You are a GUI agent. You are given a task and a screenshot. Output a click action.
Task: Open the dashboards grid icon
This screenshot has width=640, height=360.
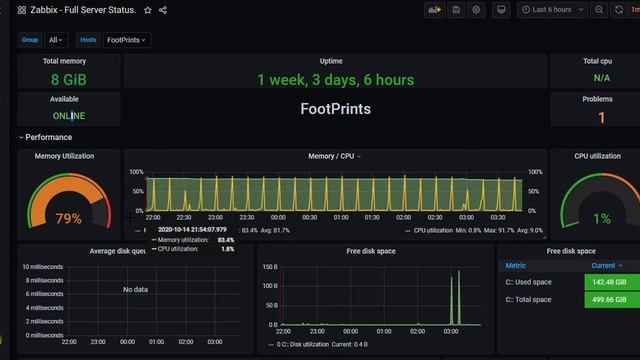point(22,10)
